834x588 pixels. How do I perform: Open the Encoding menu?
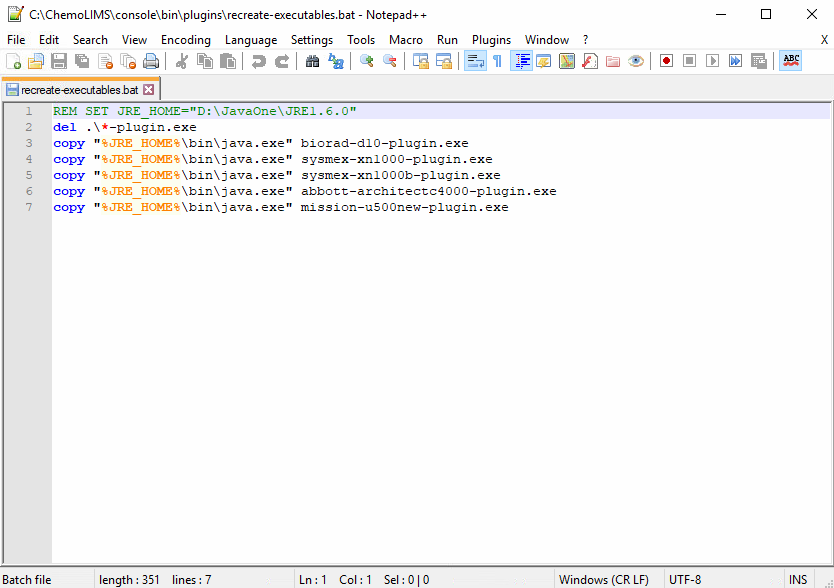[x=186, y=40]
